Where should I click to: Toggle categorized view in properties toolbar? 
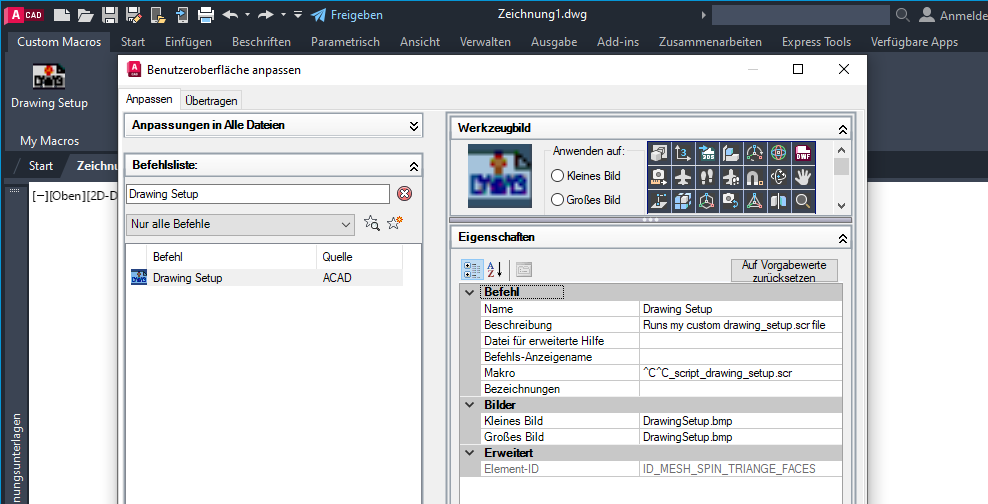pos(472,270)
